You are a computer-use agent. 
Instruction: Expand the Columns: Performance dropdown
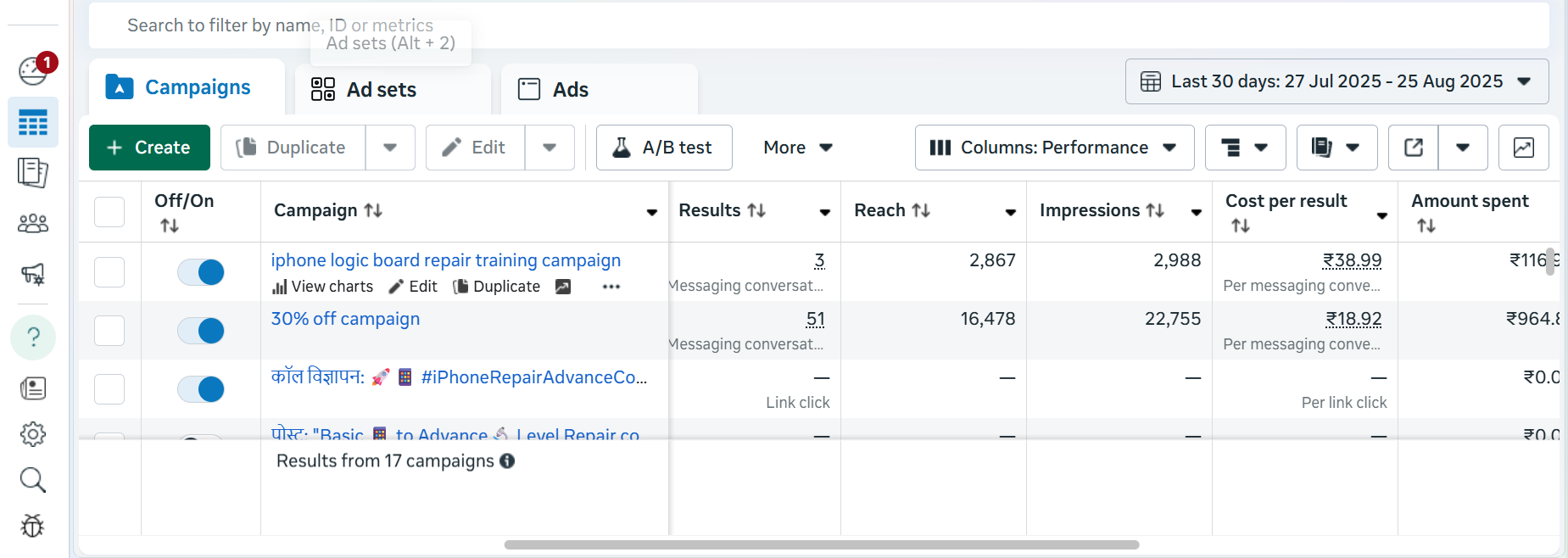tap(1053, 148)
